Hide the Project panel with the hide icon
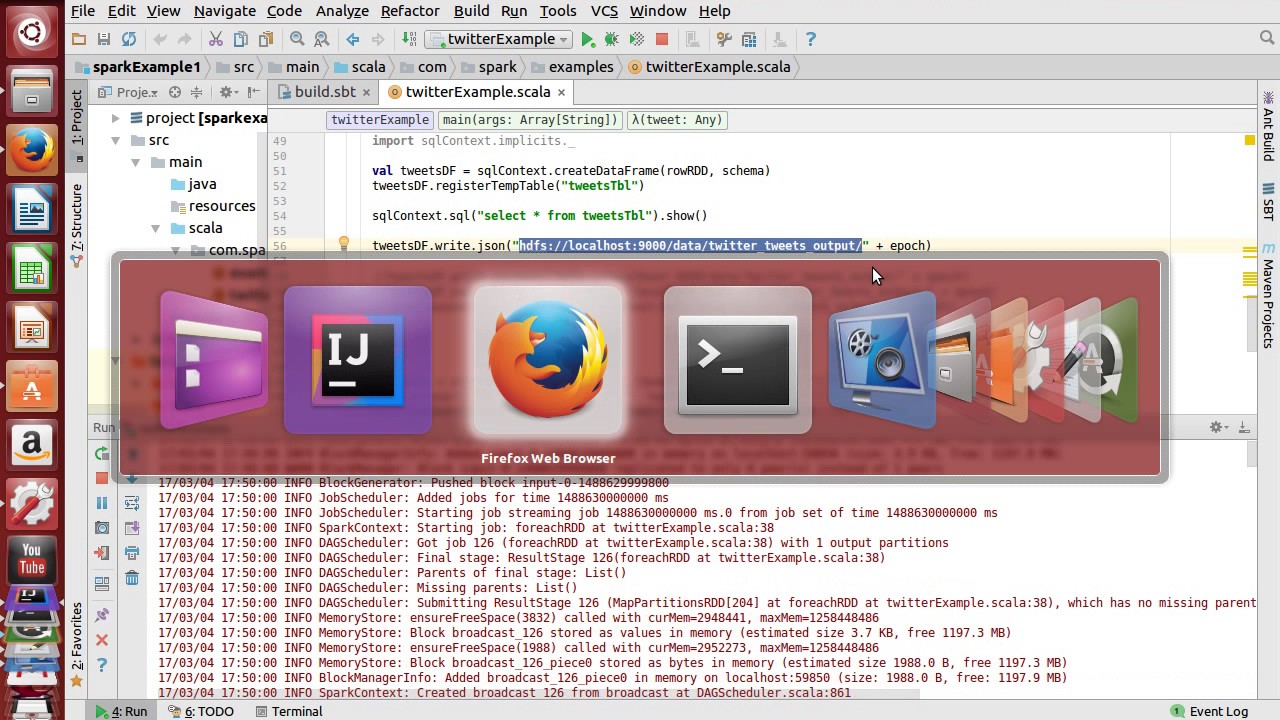This screenshot has height=720, width=1280. 254,92
